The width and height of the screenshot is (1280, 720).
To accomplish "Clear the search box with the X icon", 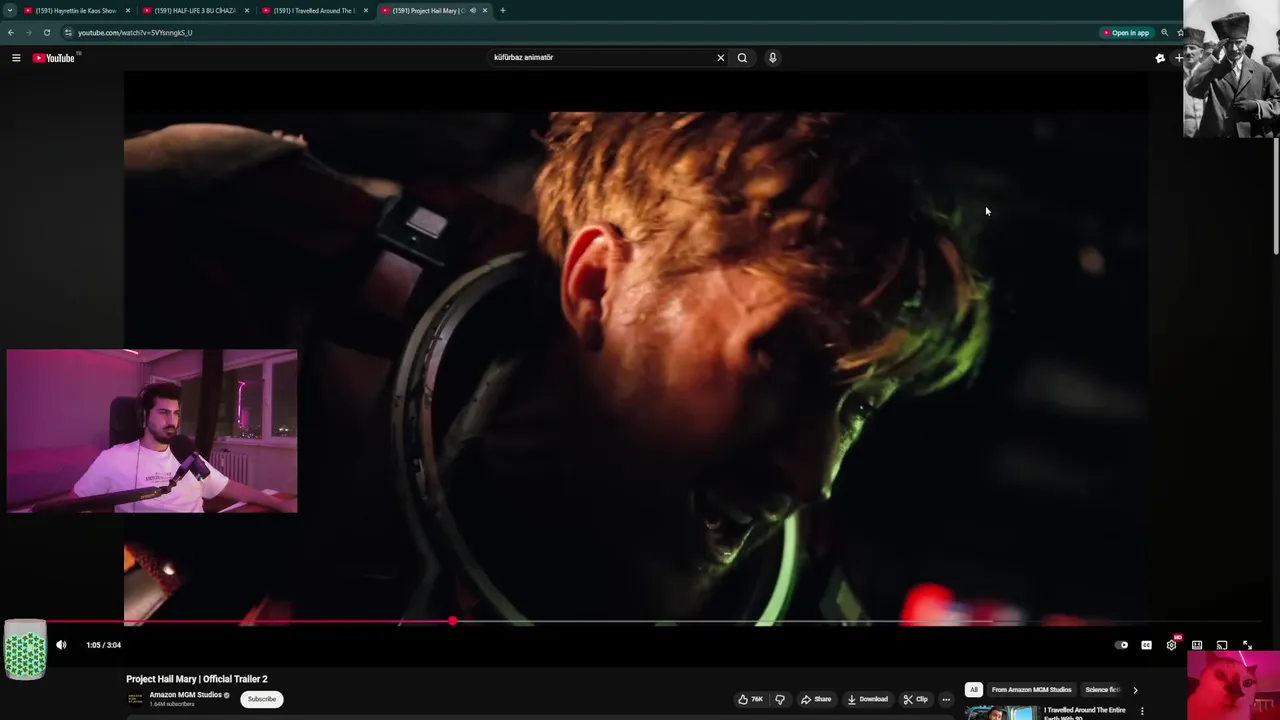I will click(720, 58).
